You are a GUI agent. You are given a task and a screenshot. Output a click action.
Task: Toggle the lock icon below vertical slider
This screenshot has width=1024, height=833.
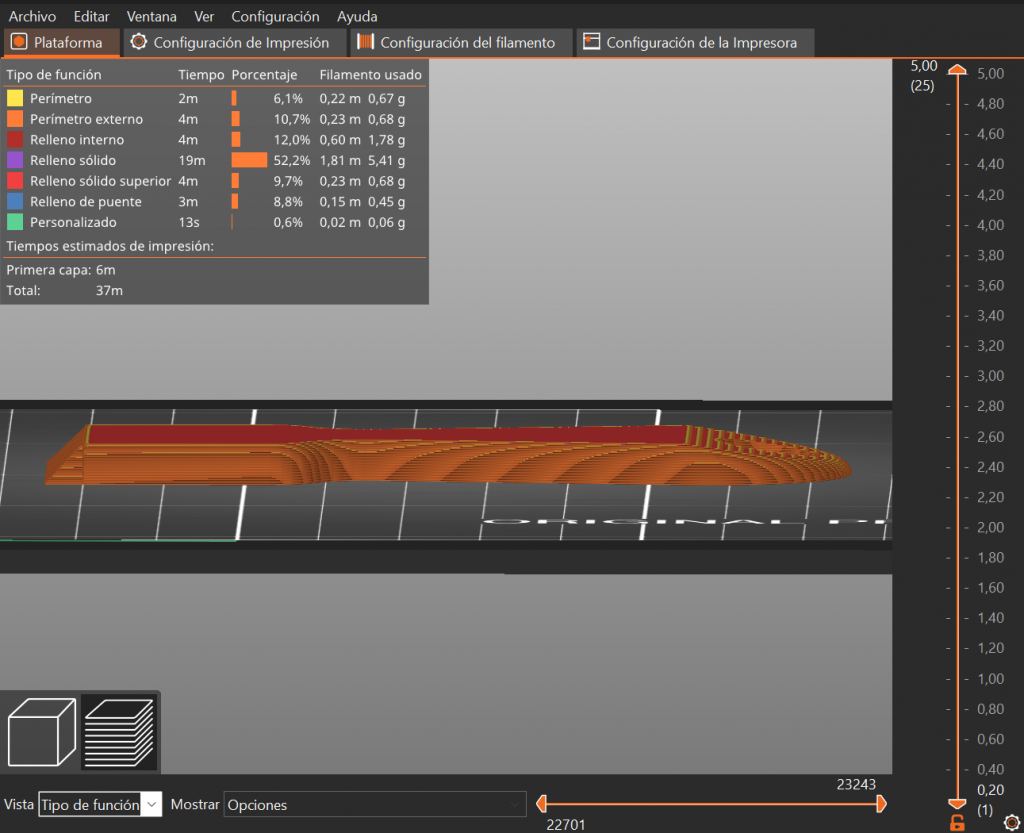(957, 823)
